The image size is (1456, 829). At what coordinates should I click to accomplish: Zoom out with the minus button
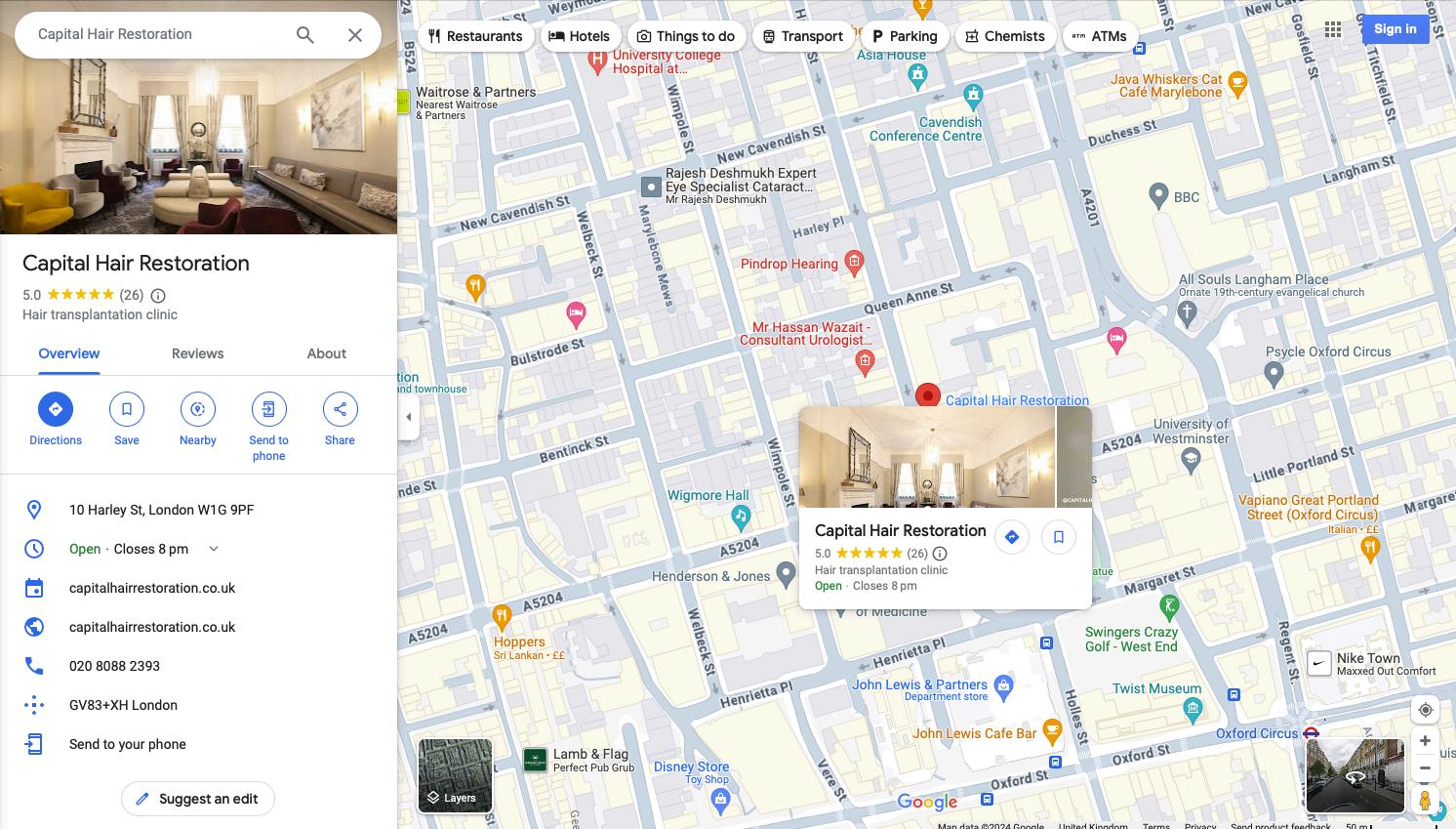1426,767
